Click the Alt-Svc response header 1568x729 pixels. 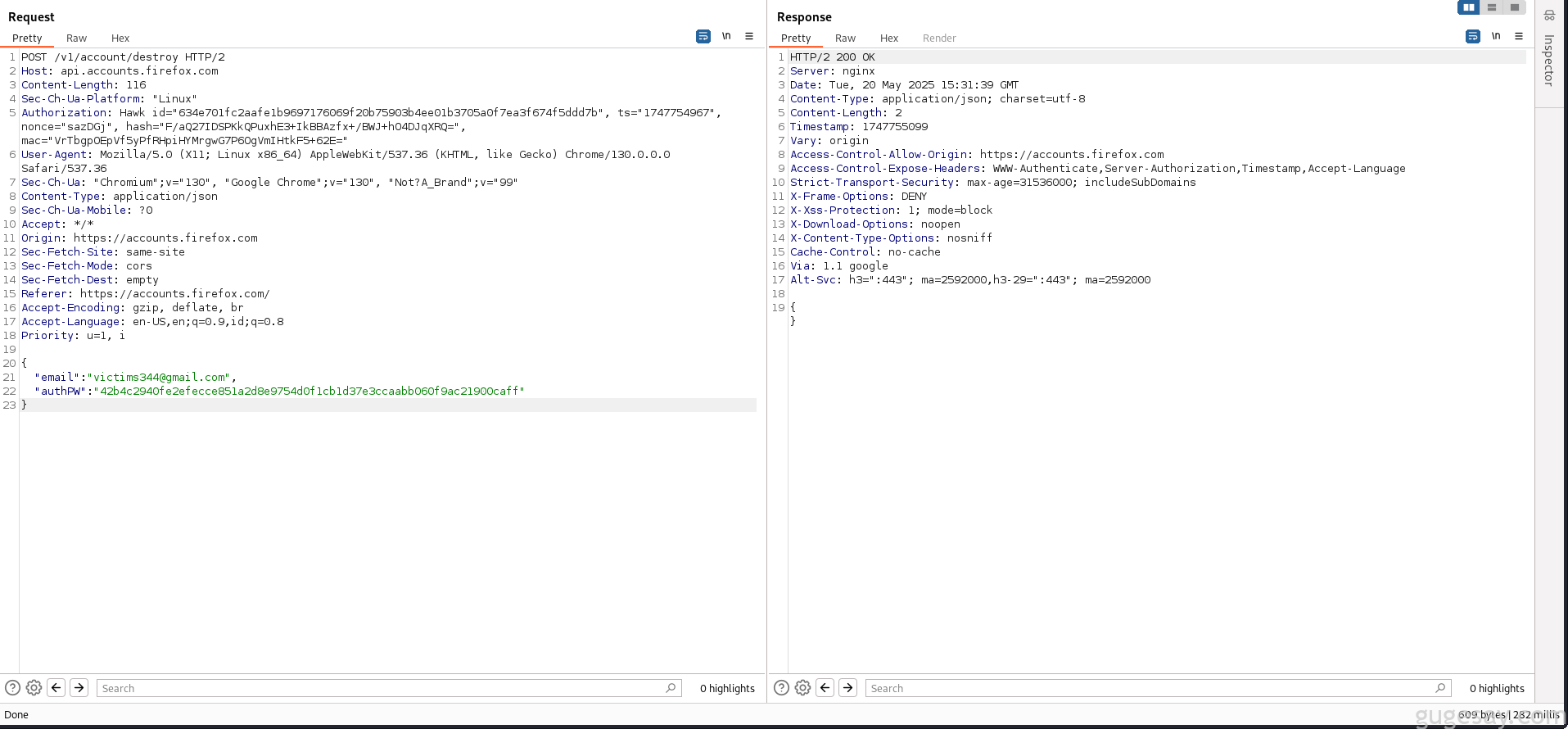(x=970, y=280)
